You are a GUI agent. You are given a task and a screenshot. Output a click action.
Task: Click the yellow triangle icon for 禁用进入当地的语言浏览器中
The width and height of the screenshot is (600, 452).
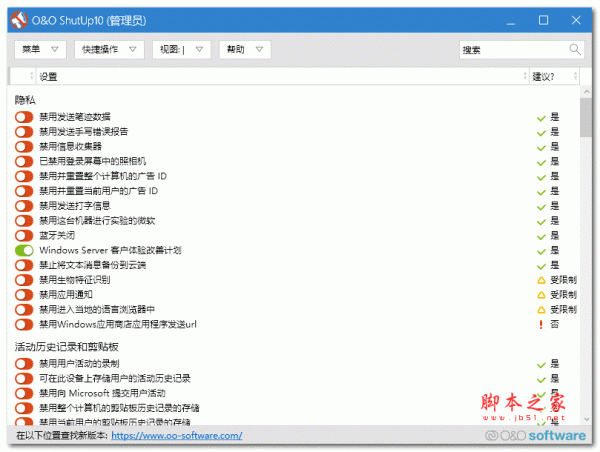click(541, 310)
